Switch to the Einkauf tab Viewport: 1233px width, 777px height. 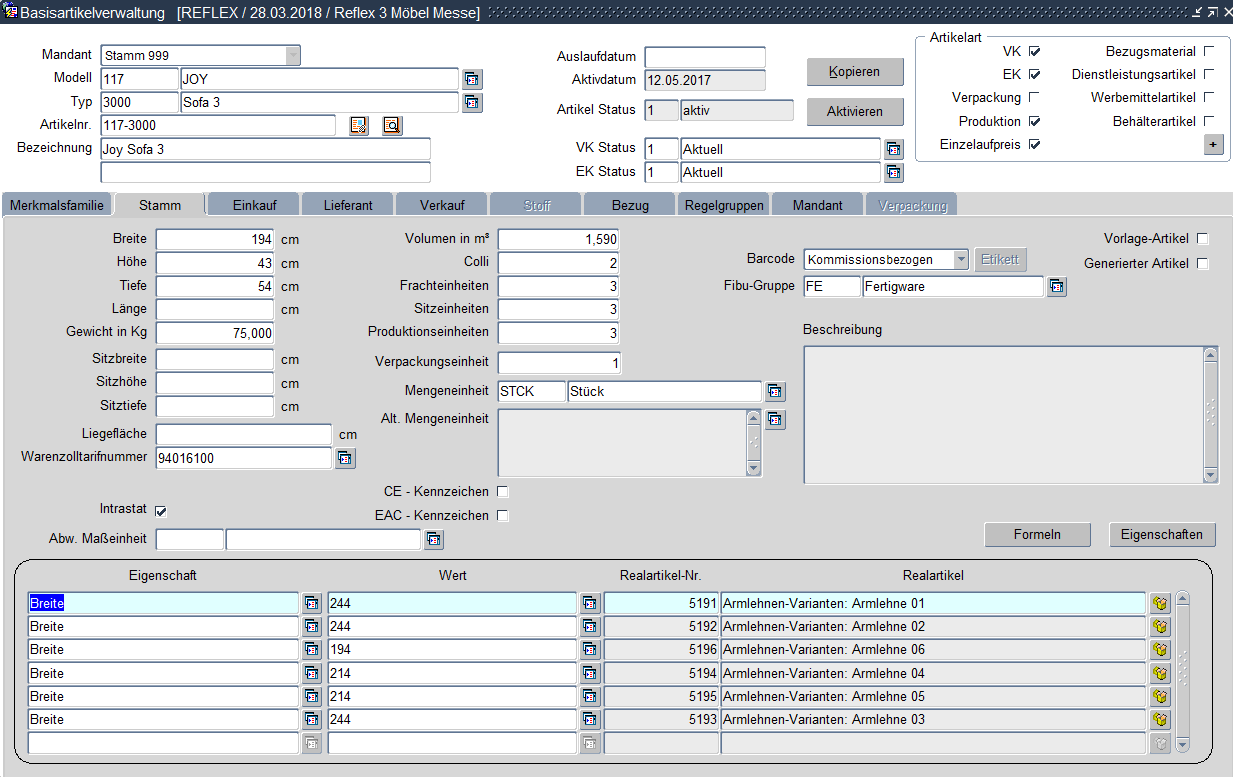point(253,205)
